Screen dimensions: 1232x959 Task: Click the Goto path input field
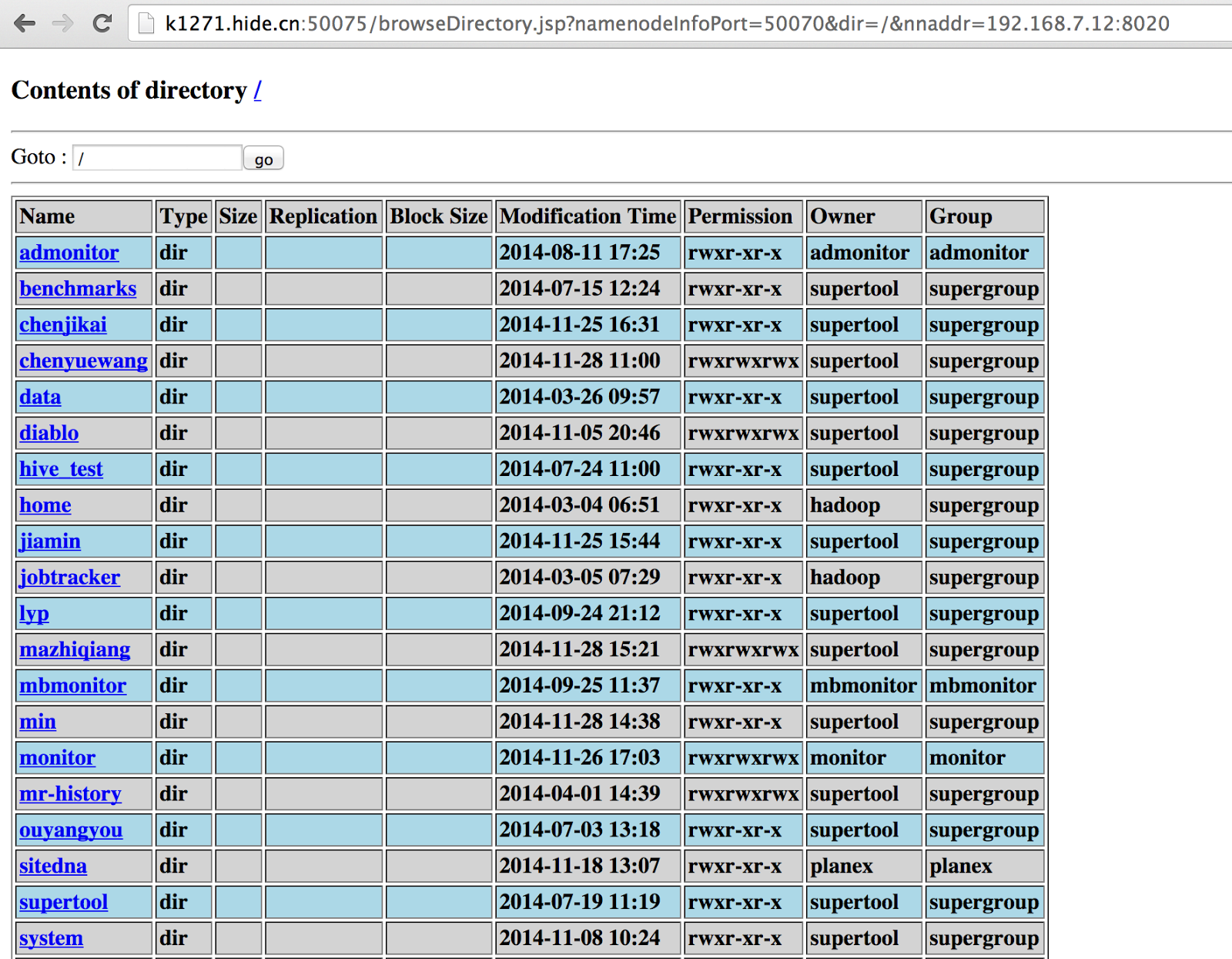pos(157,158)
